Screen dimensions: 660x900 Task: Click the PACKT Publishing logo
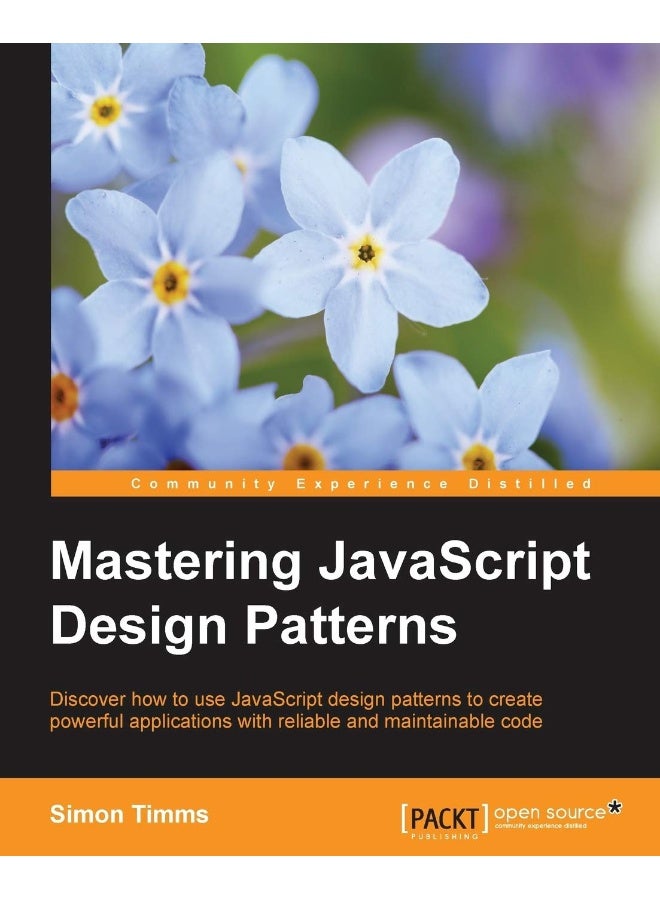click(445, 821)
